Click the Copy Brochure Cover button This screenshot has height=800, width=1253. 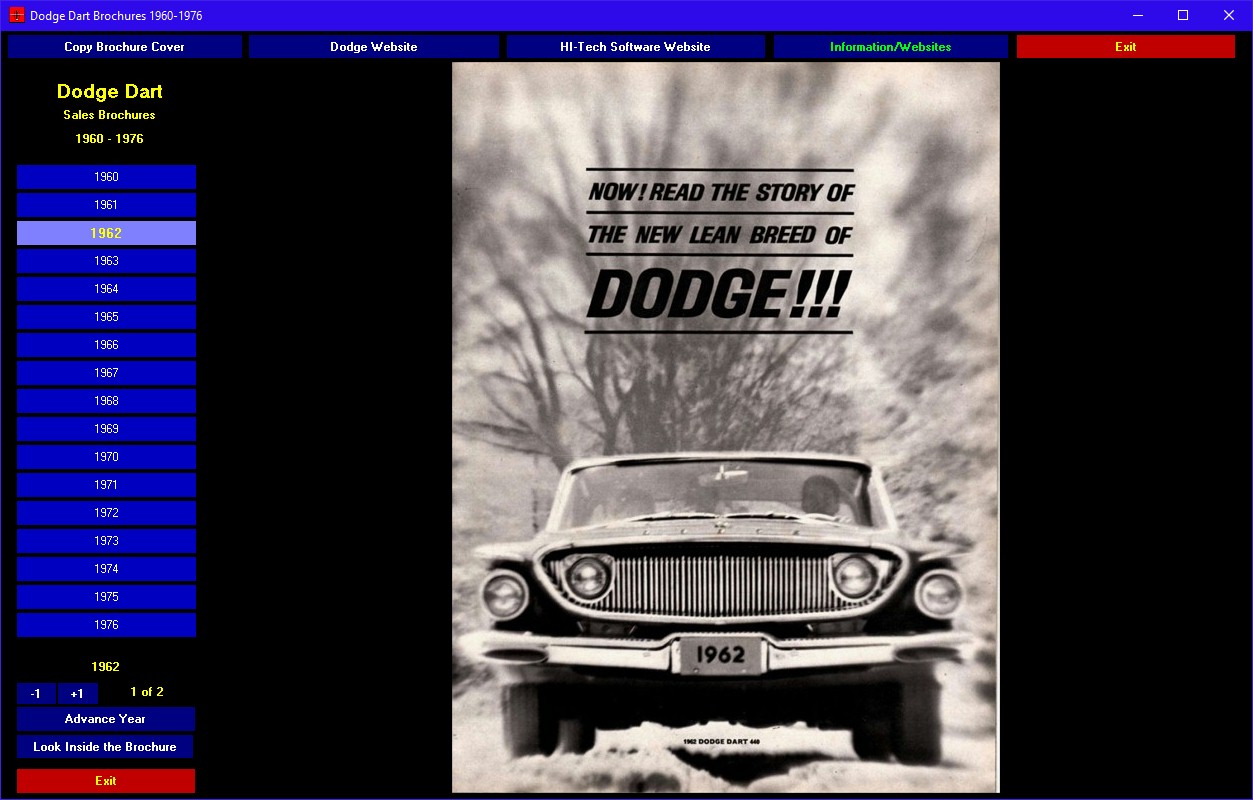pos(125,47)
